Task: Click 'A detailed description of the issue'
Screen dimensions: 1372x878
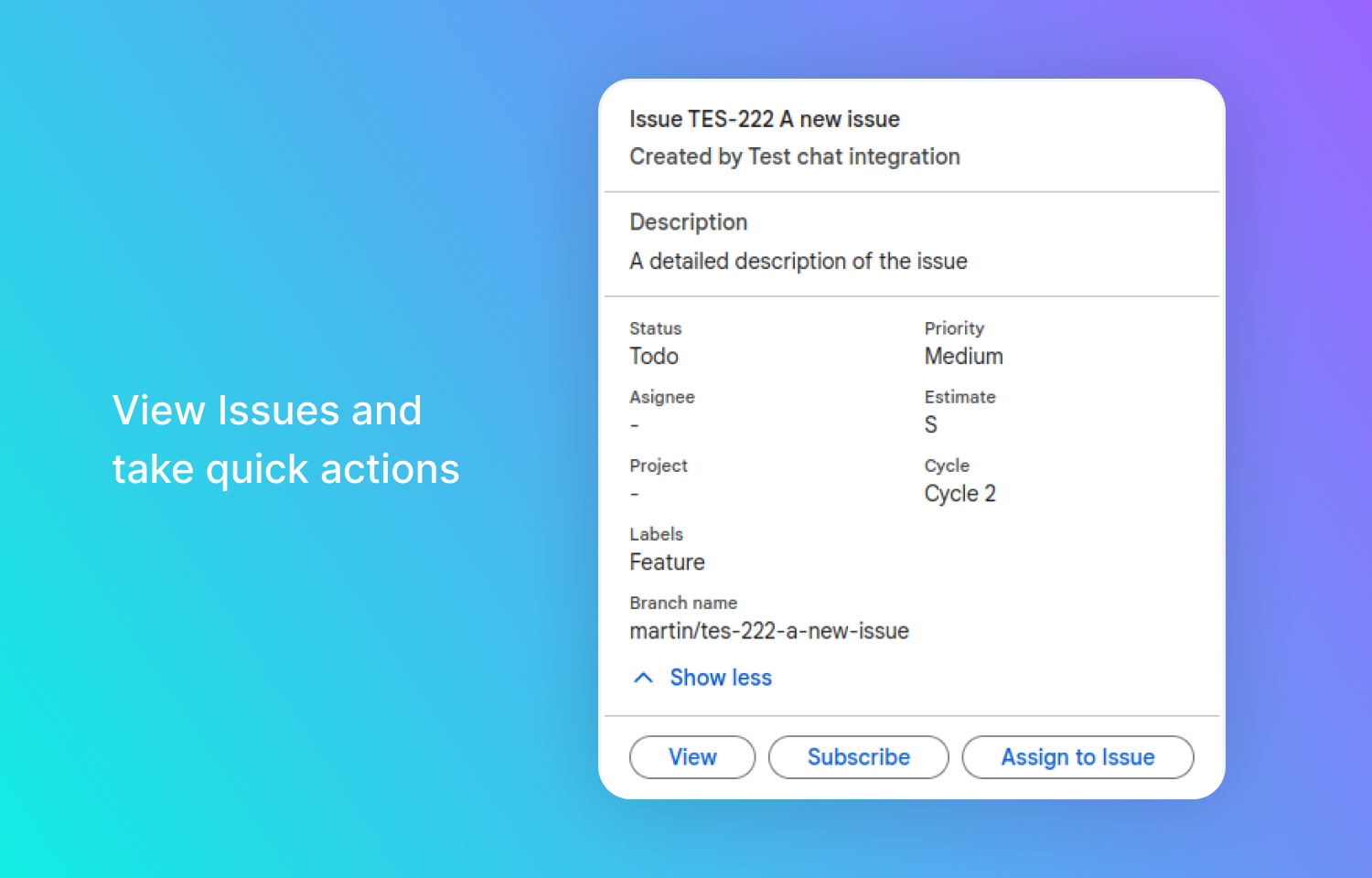Action: click(799, 262)
